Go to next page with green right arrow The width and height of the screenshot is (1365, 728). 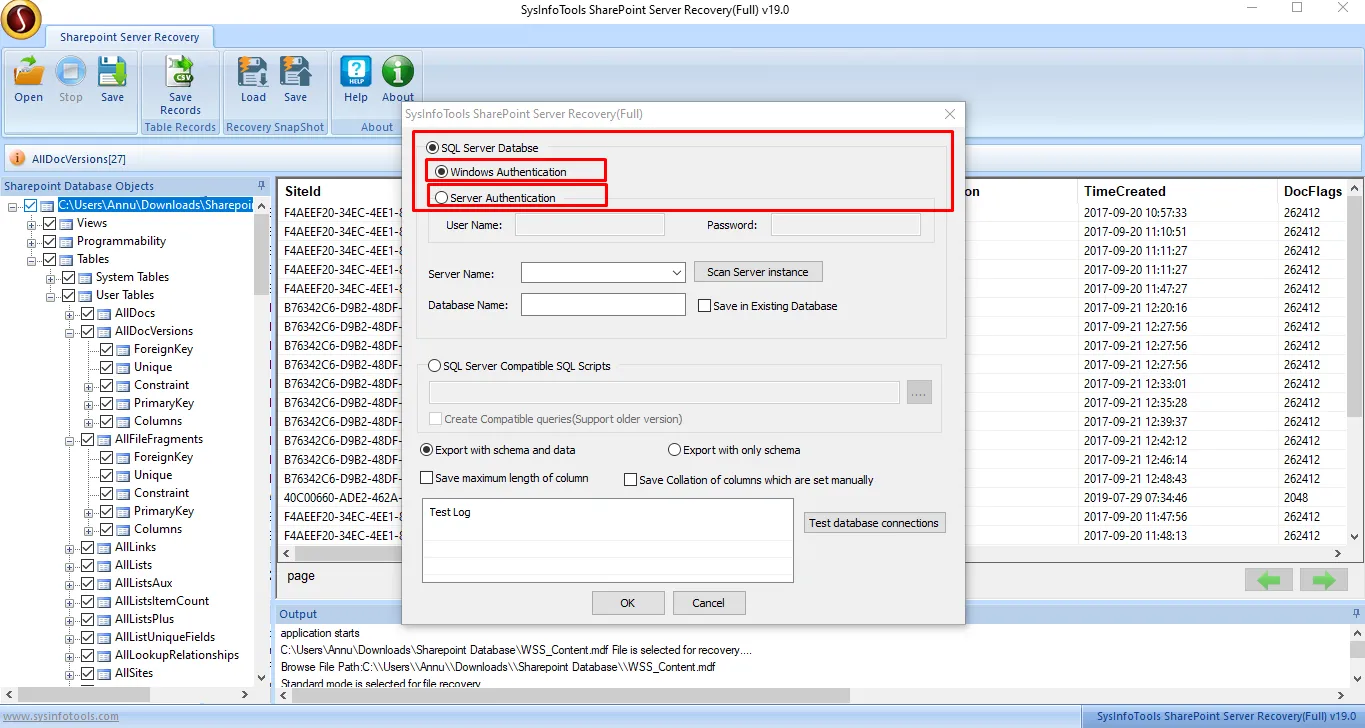pyautogui.click(x=1325, y=580)
